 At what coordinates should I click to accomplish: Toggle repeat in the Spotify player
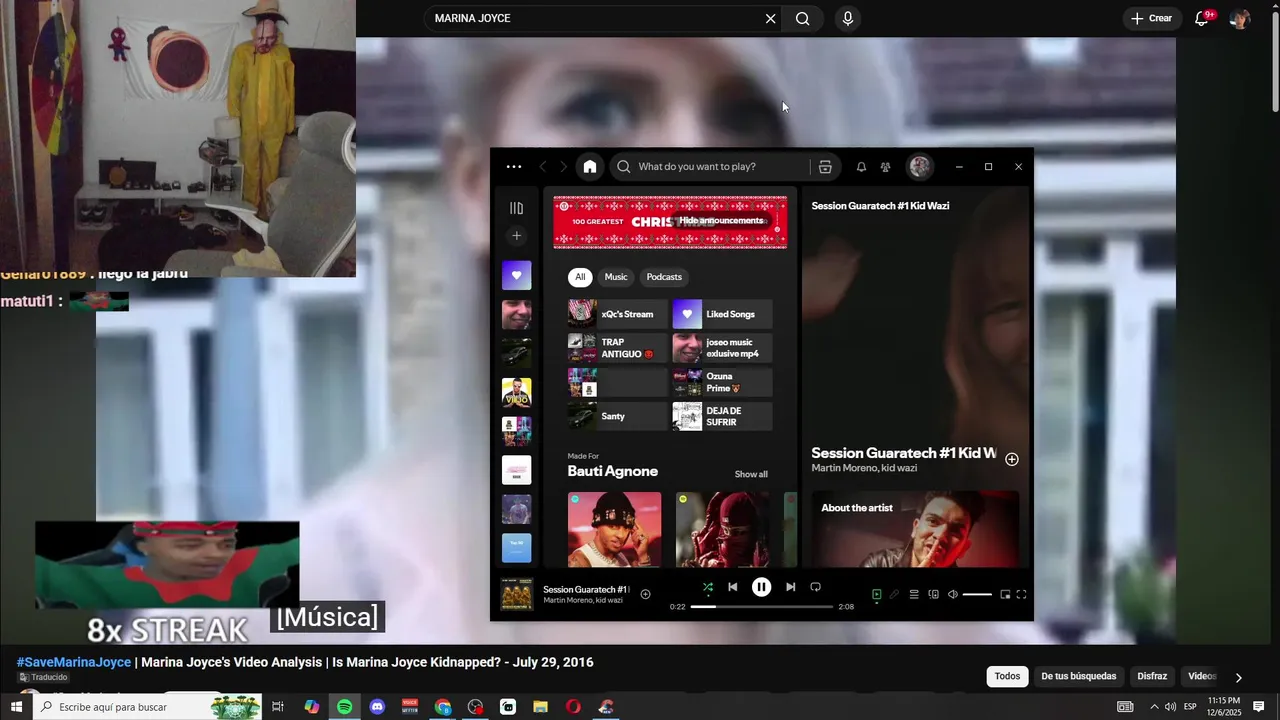(815, 587)
